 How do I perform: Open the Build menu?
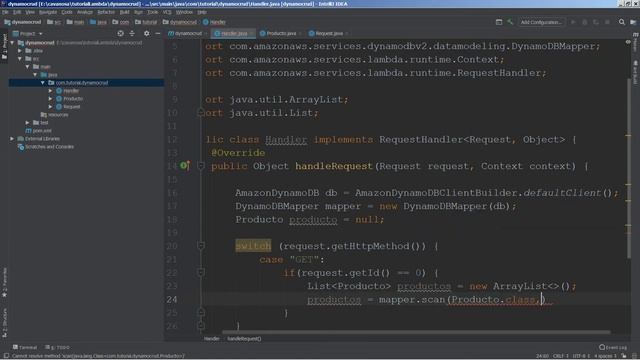124,12
